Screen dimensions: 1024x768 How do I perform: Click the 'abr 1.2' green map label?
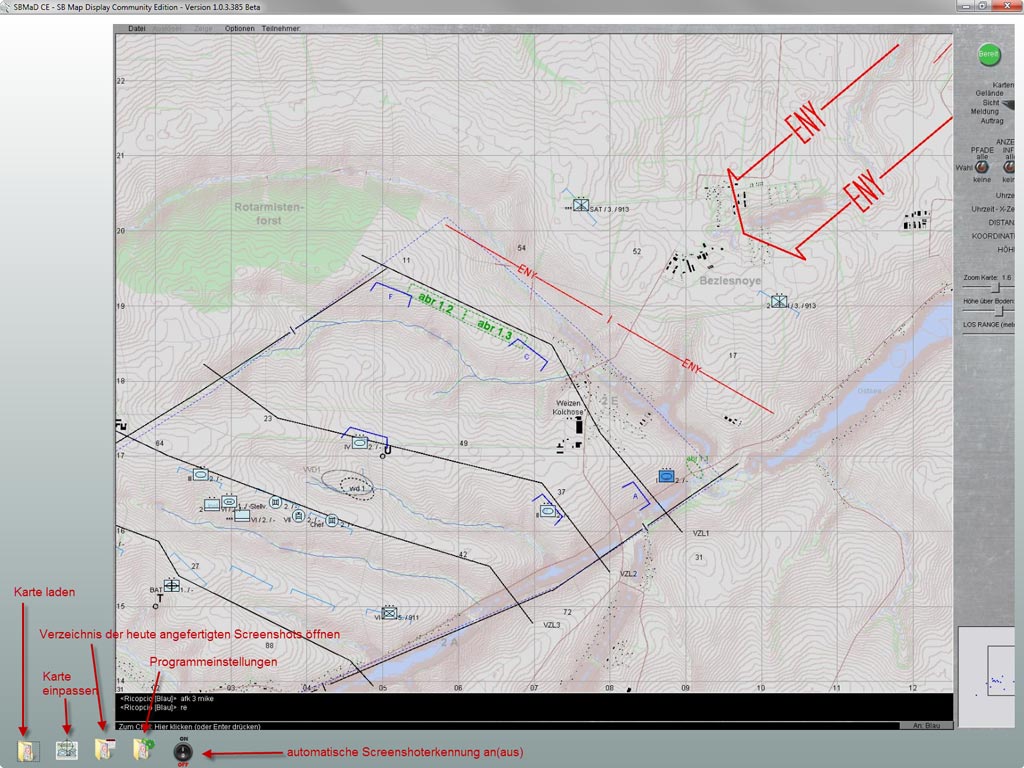436,304
